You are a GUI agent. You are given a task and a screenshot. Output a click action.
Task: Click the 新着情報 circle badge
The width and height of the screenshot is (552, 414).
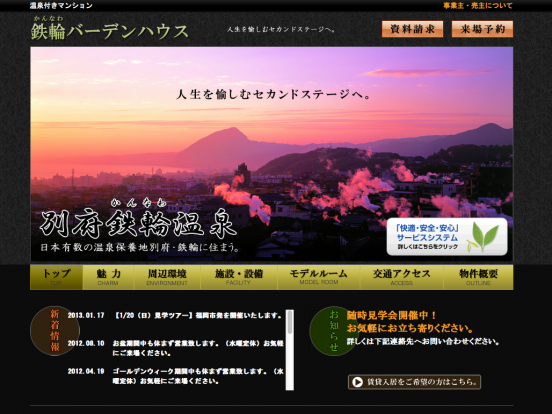tap(55, 331)
